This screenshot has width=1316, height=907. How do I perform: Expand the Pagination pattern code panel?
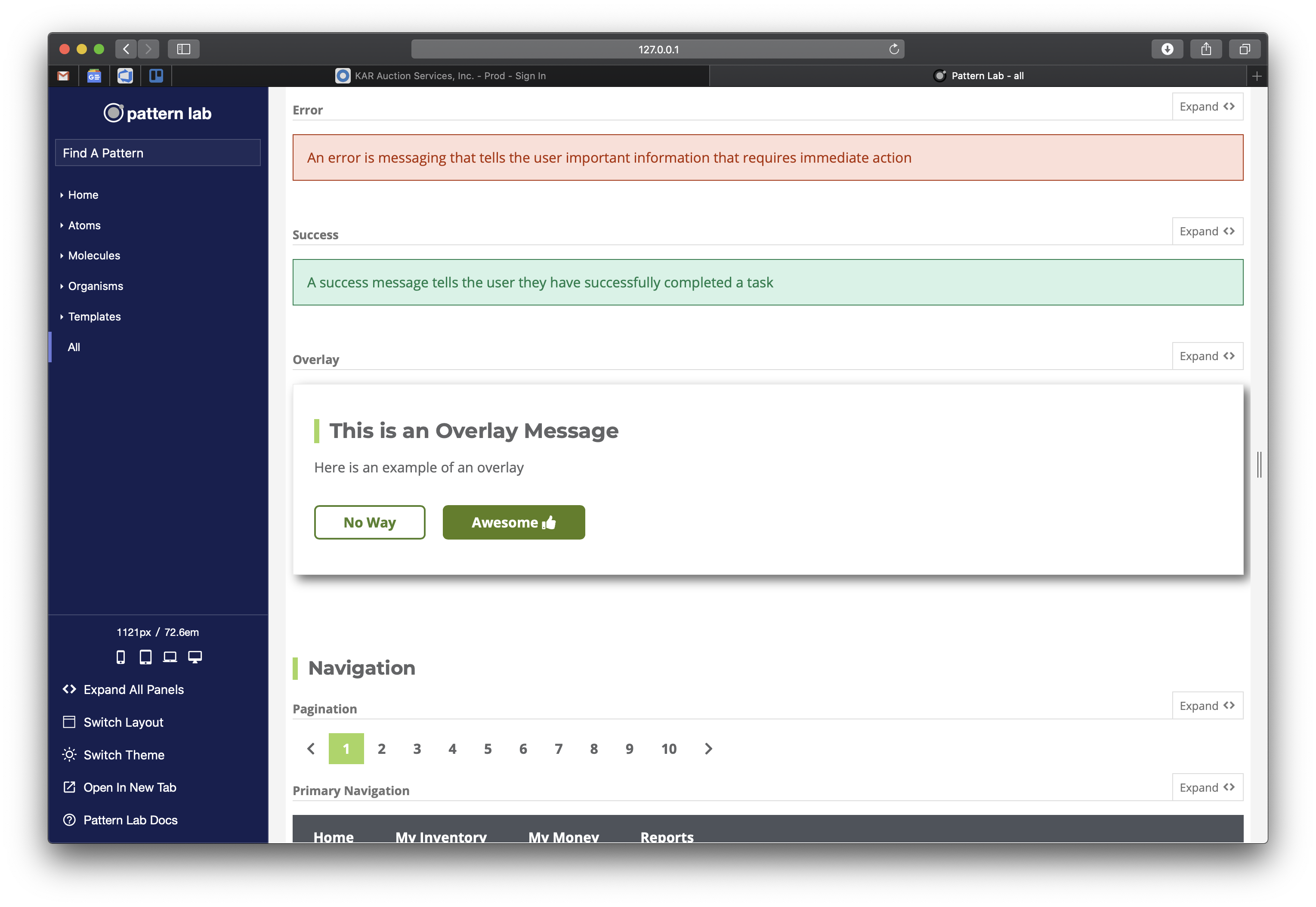point(1207,705)
